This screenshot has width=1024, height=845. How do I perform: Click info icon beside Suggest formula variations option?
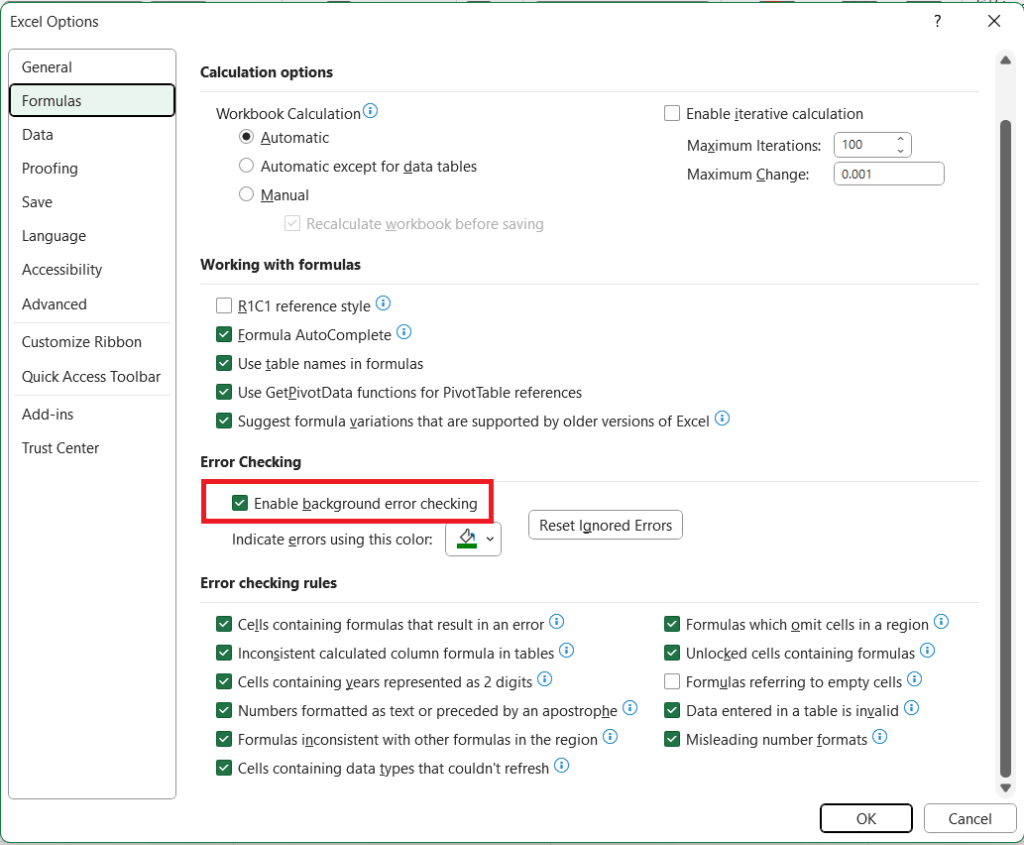point(722,421)
